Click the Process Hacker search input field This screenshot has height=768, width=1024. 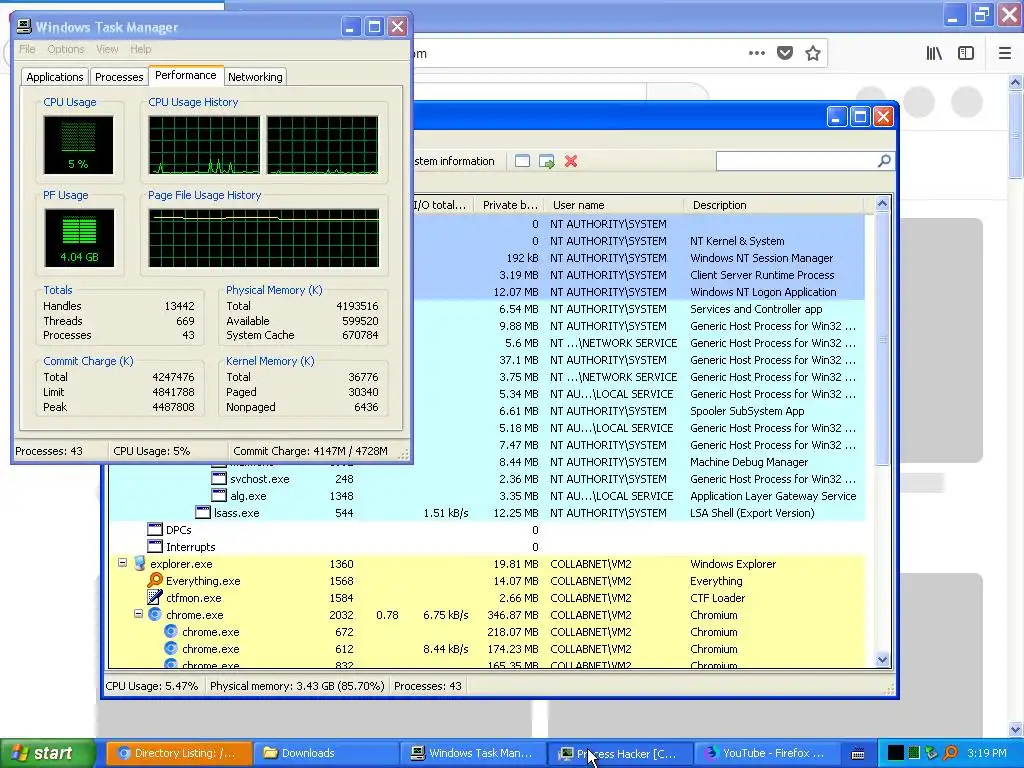point(797,161)
